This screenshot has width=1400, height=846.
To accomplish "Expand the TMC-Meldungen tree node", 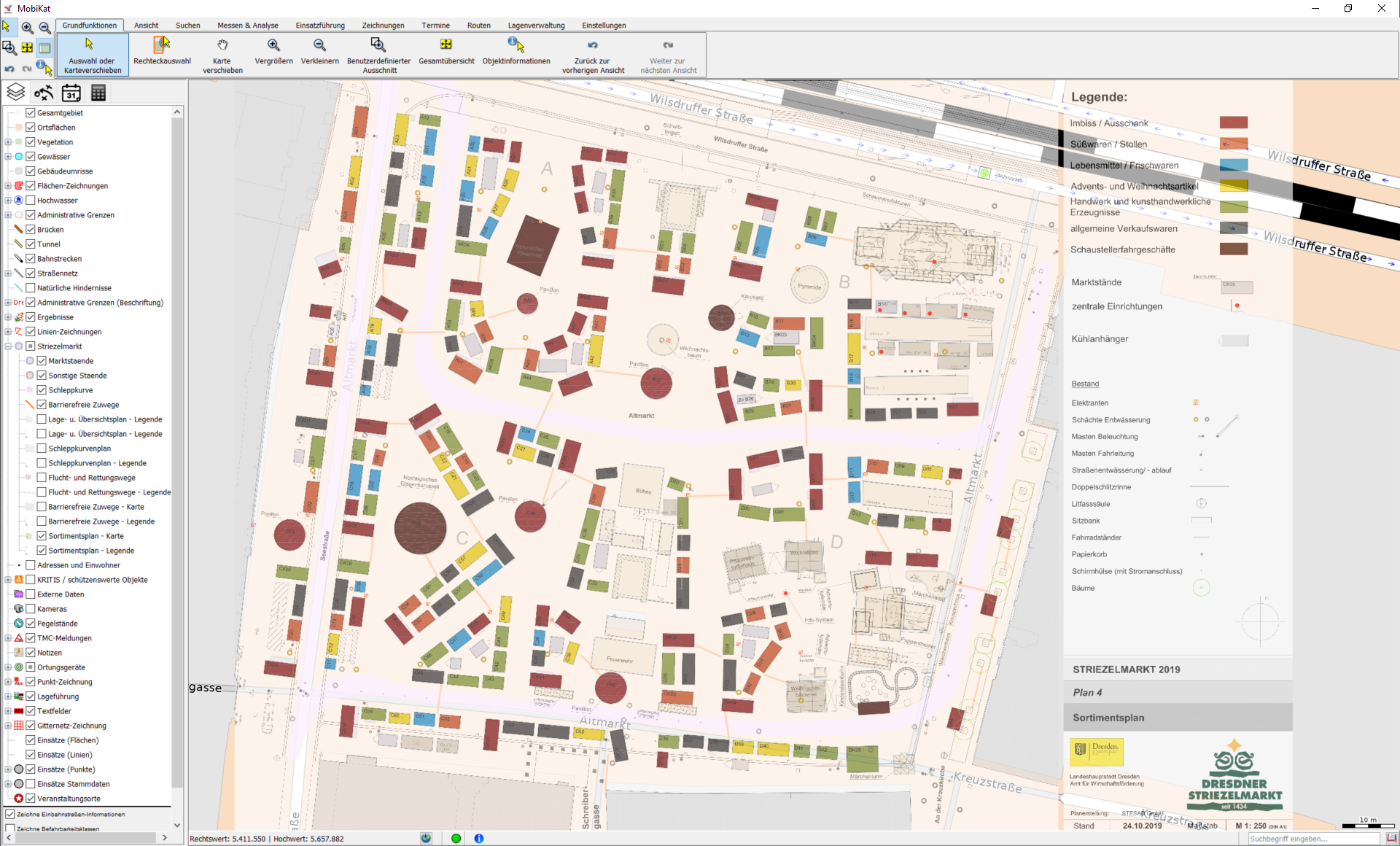I will pos(8,638).
